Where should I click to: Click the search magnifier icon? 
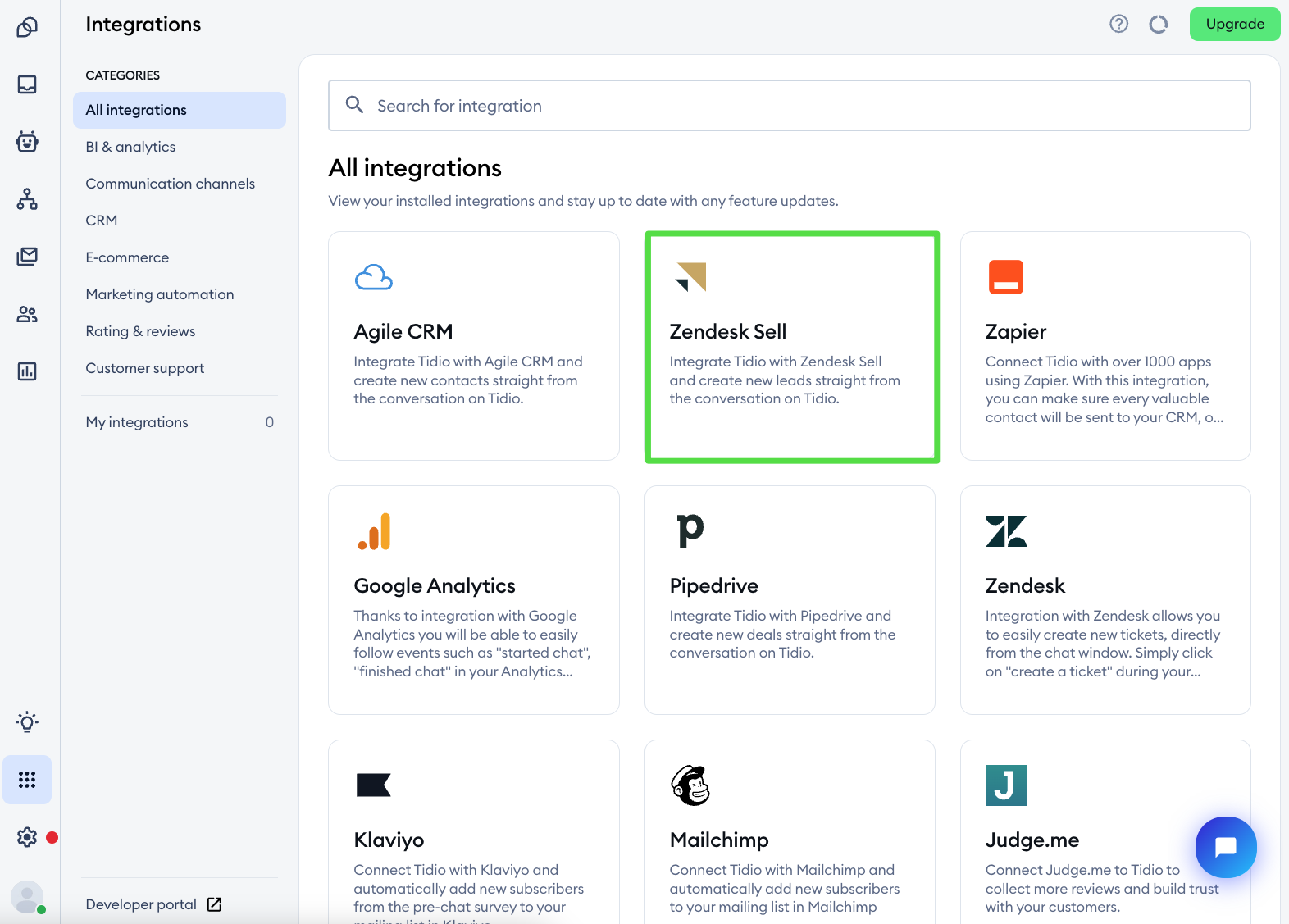(x=355, y=104)
